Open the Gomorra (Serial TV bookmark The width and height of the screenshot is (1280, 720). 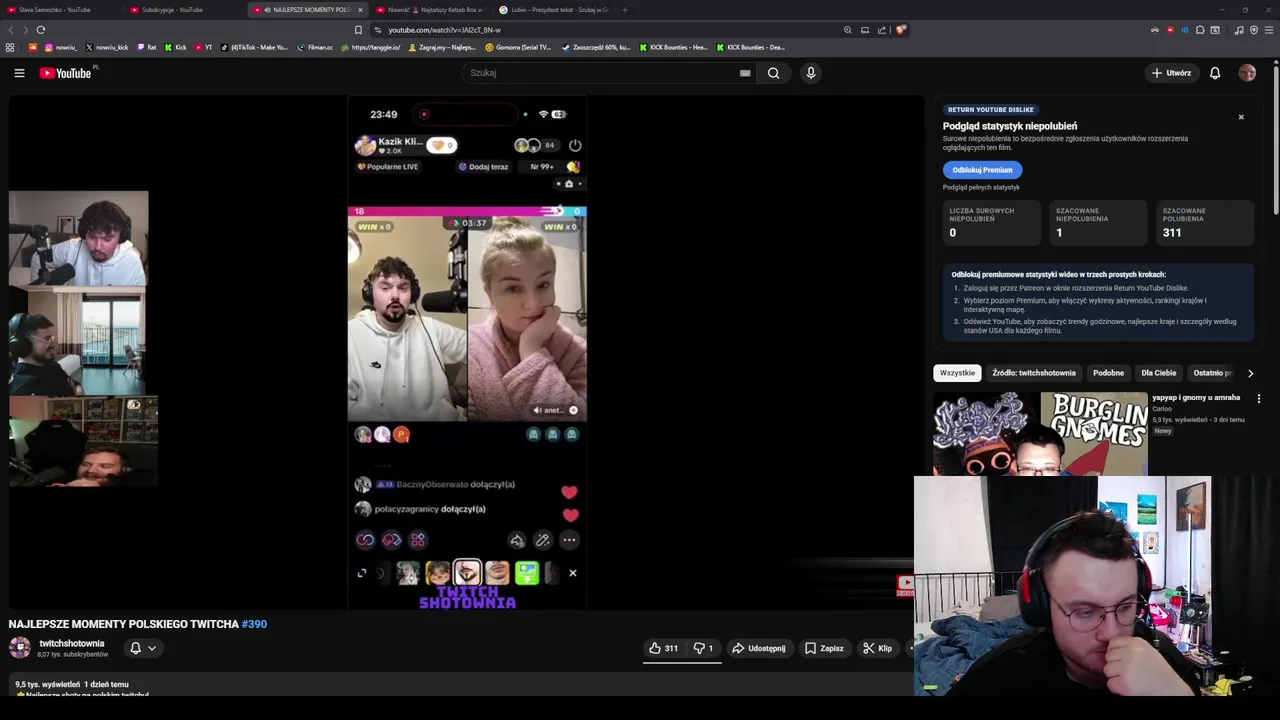click(x=518, y=47)
